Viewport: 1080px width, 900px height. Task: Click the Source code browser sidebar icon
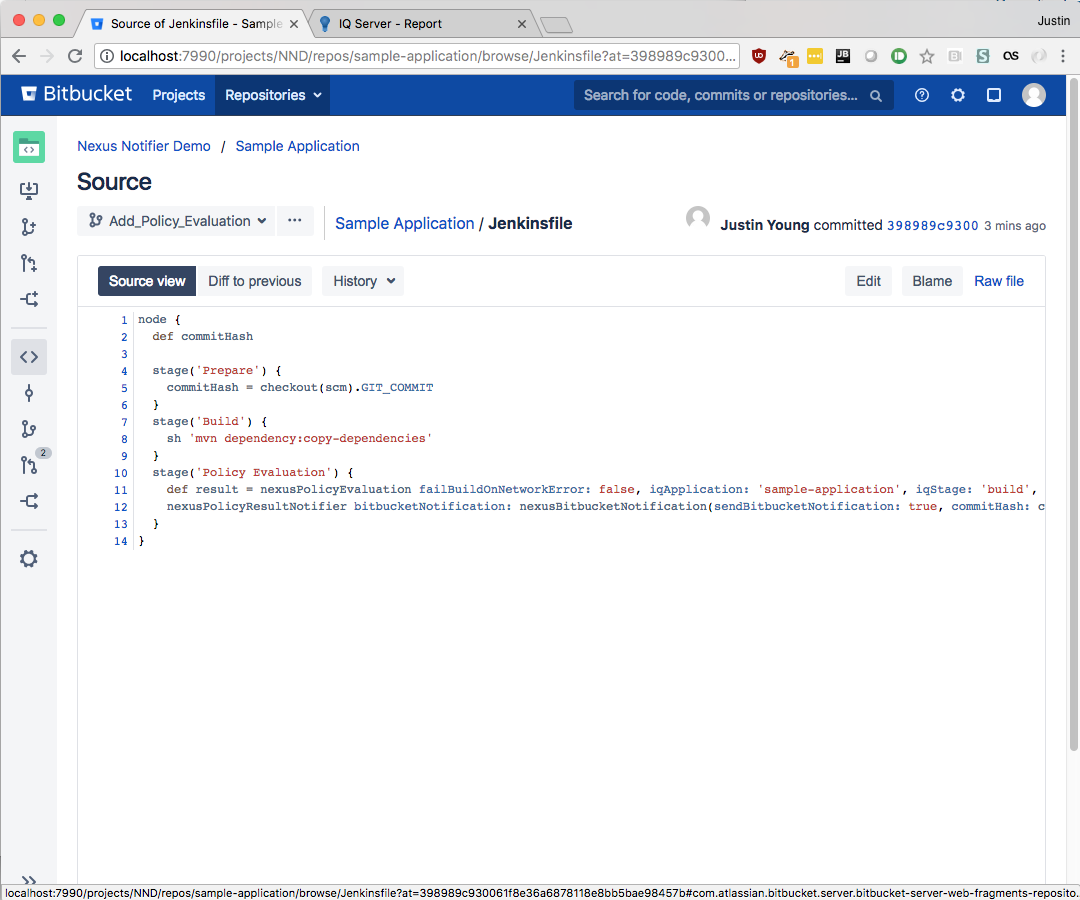click(29, 356)
